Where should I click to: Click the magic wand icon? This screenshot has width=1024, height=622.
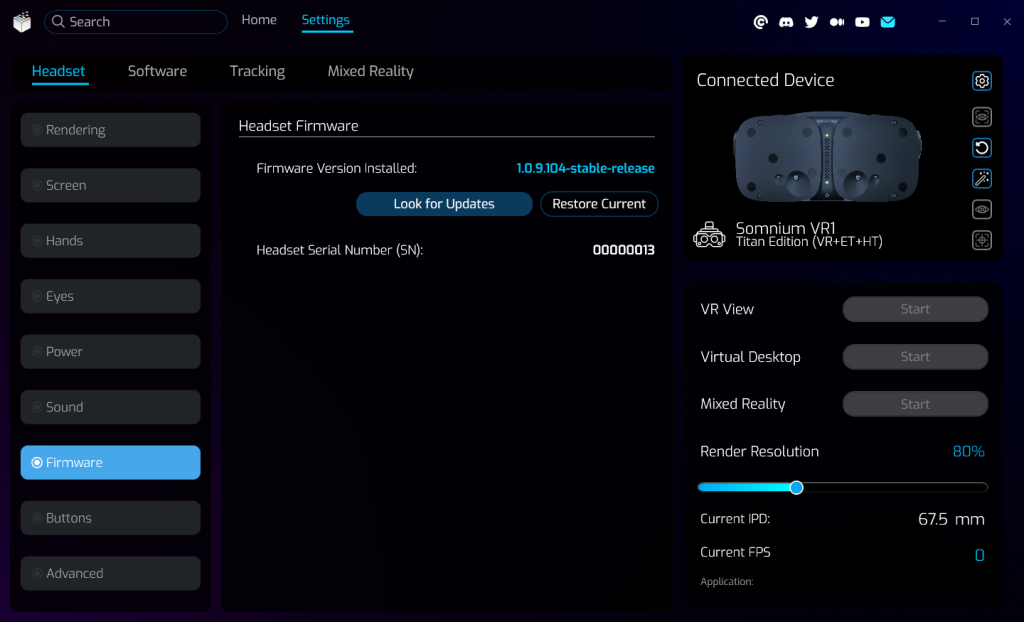pyautogui.click(x=982, y=178)
